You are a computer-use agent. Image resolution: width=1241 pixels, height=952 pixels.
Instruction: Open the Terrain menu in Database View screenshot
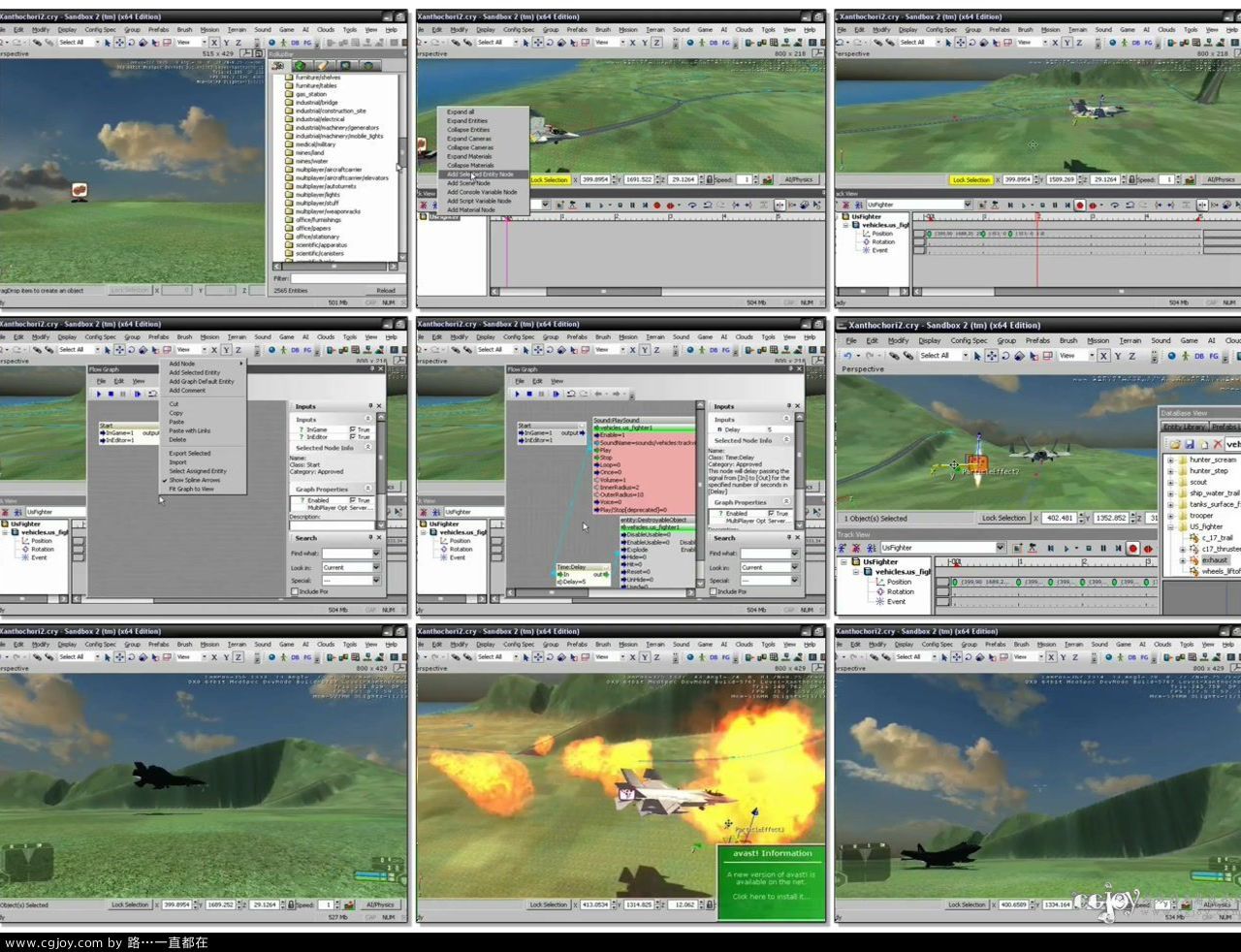[1130, 340]
